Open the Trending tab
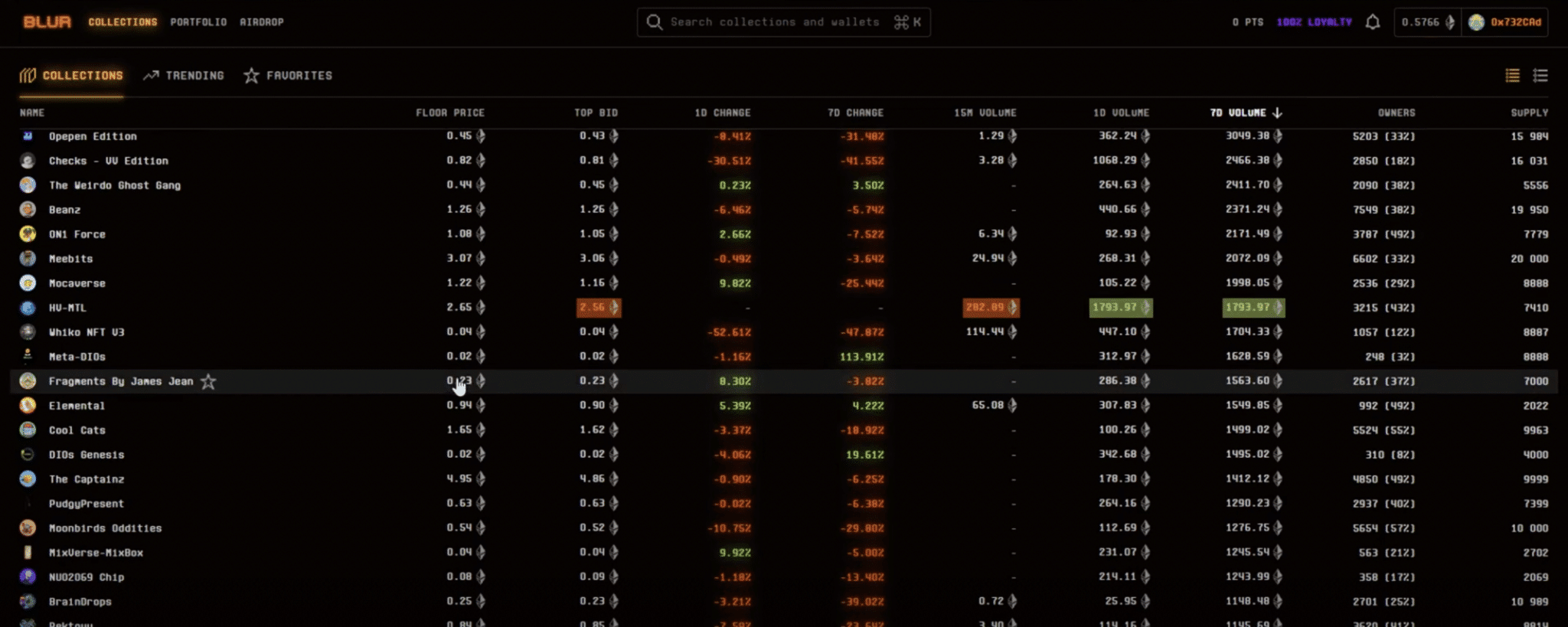 pos(185,75)
